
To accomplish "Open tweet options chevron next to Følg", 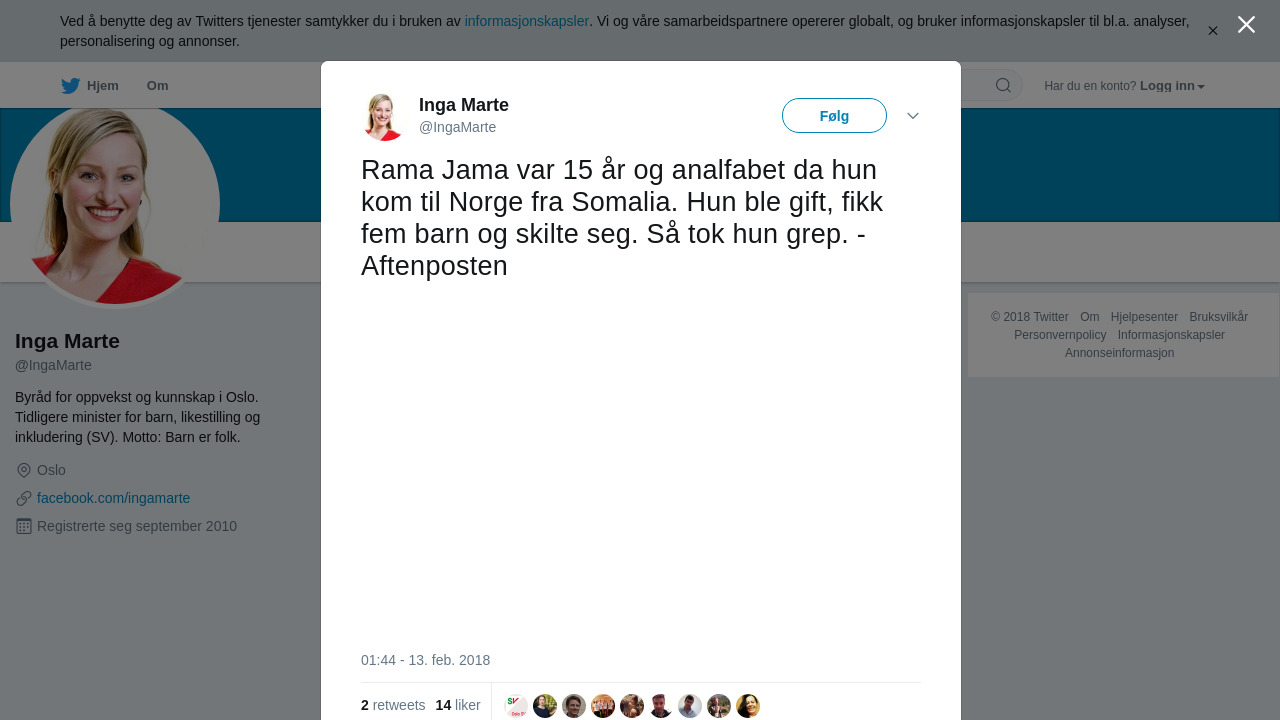I will pyautogui.click(x=913, y=116).
